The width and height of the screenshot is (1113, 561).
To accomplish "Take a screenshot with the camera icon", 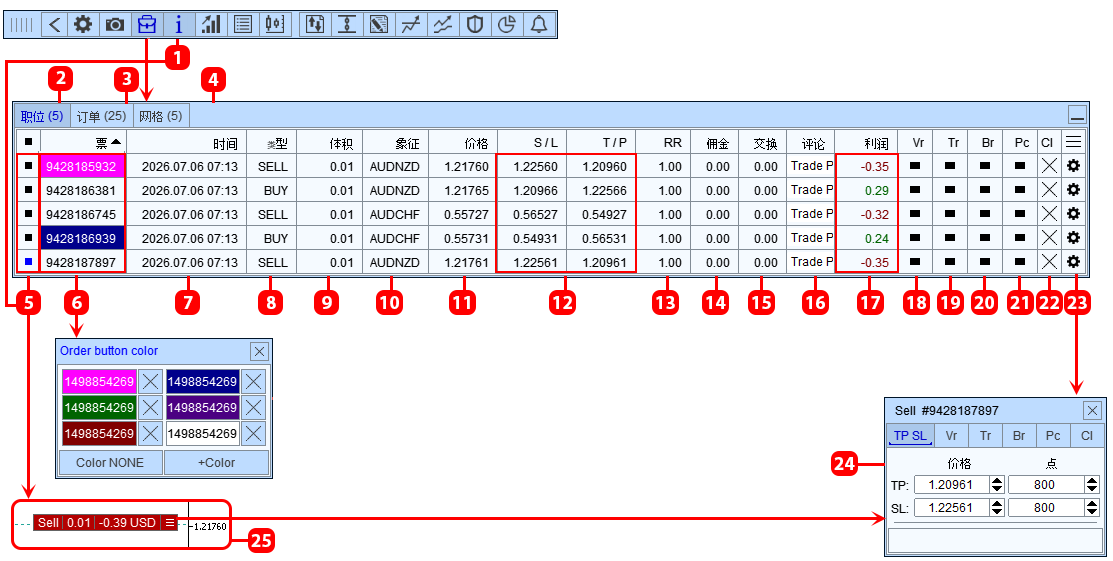I will tap(114, 25).
